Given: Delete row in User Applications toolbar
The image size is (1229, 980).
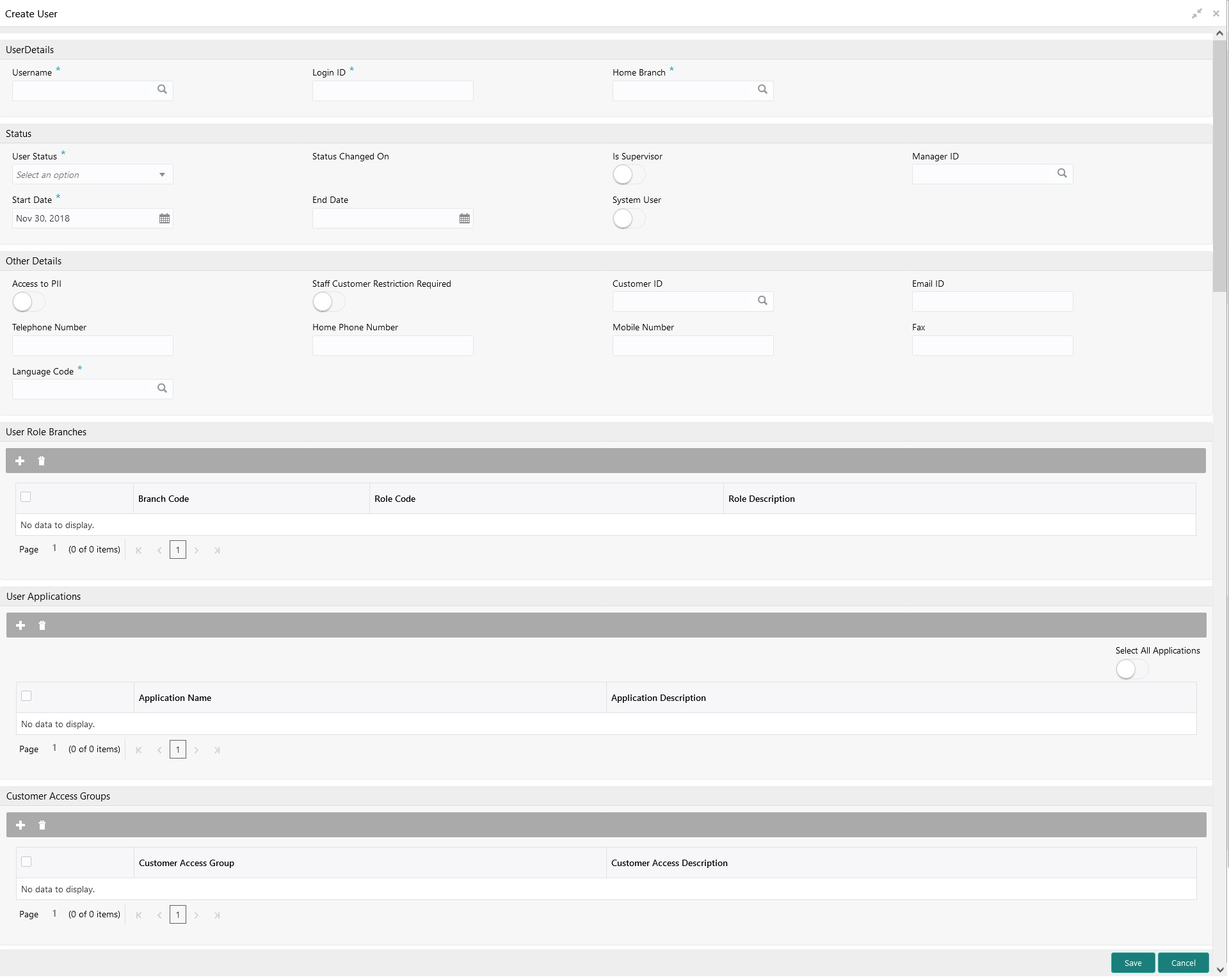Looking at the screenshot, I should tap(42, 625).
